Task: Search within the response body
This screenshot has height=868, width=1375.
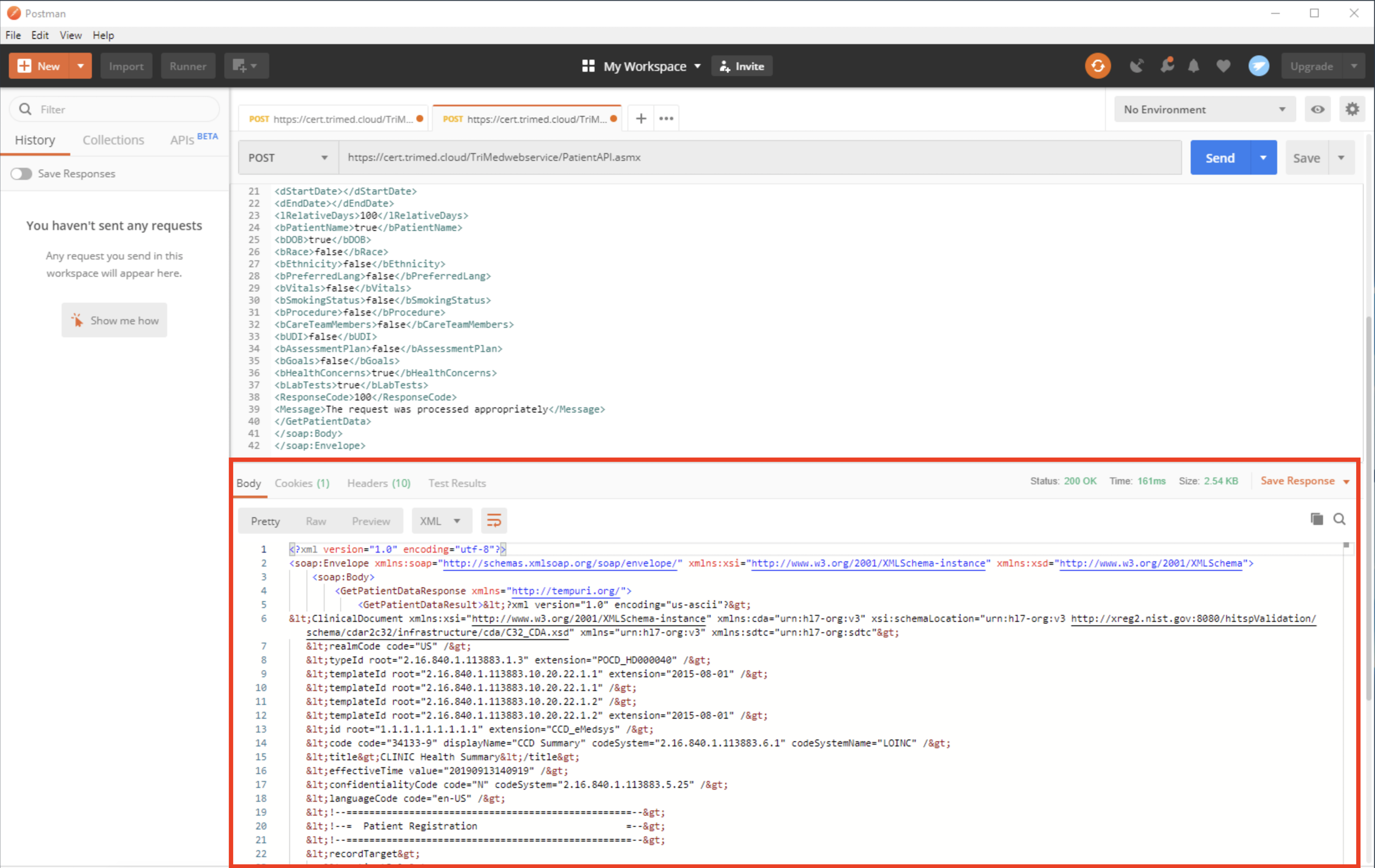Action: tap(1339, 519)
